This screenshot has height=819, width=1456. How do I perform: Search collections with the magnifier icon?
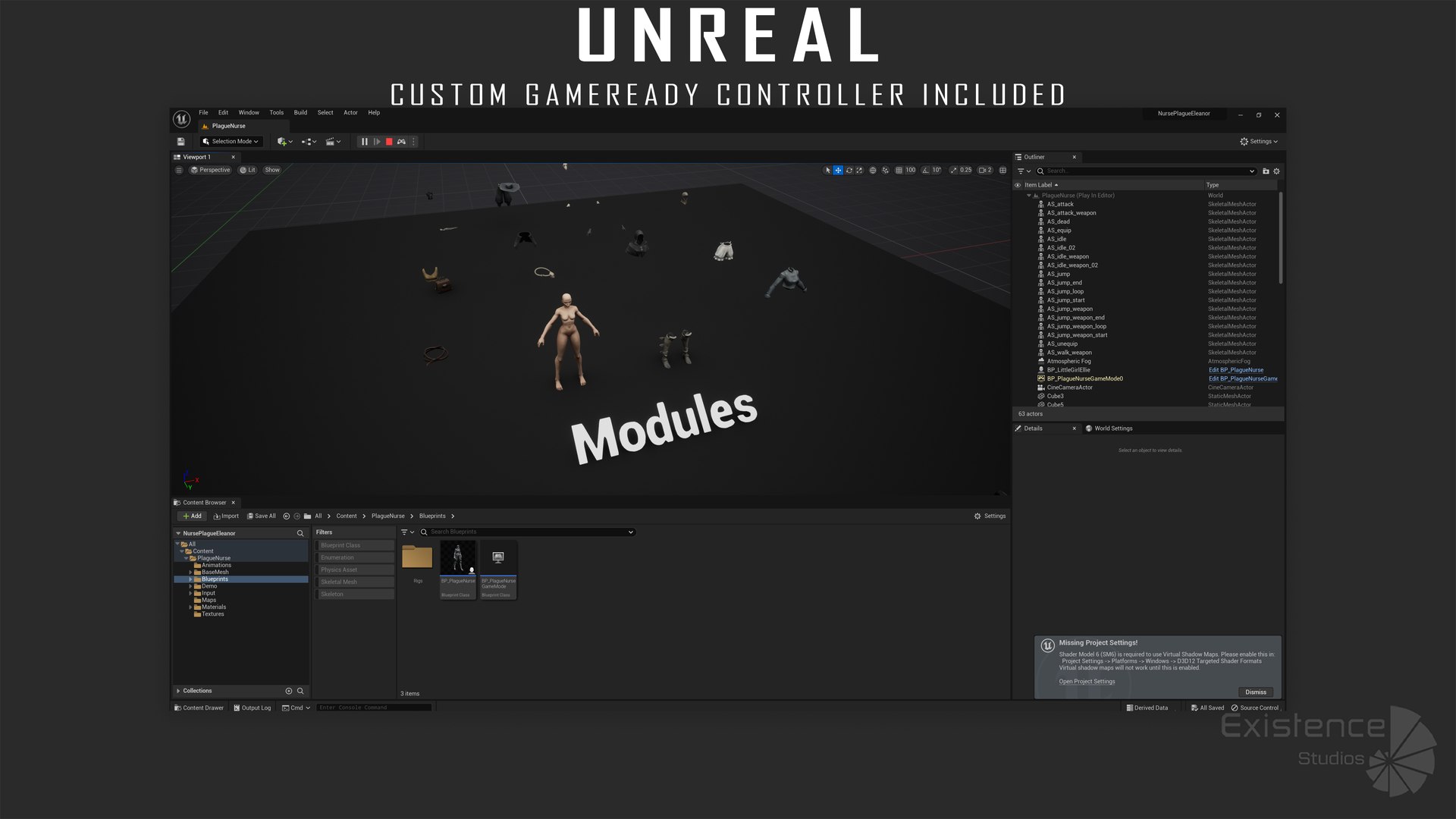pyautogui.click(x=300, y=691)
